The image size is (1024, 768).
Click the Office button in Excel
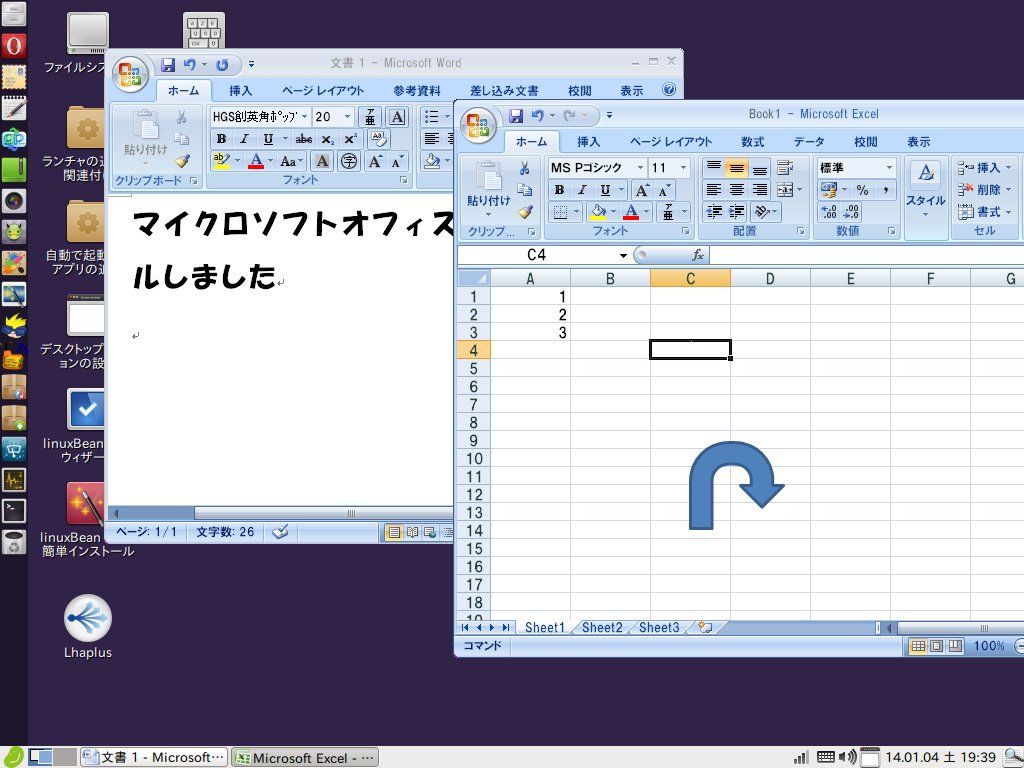point(479,124)
